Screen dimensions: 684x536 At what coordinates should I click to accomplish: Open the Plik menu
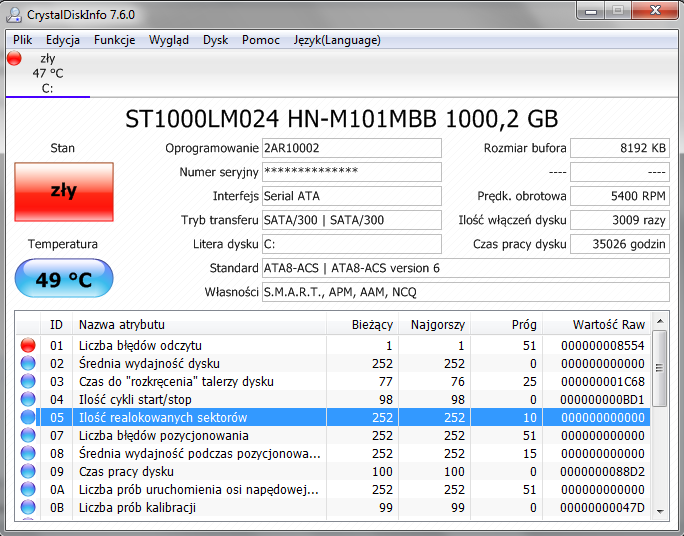tap(23, 40)
